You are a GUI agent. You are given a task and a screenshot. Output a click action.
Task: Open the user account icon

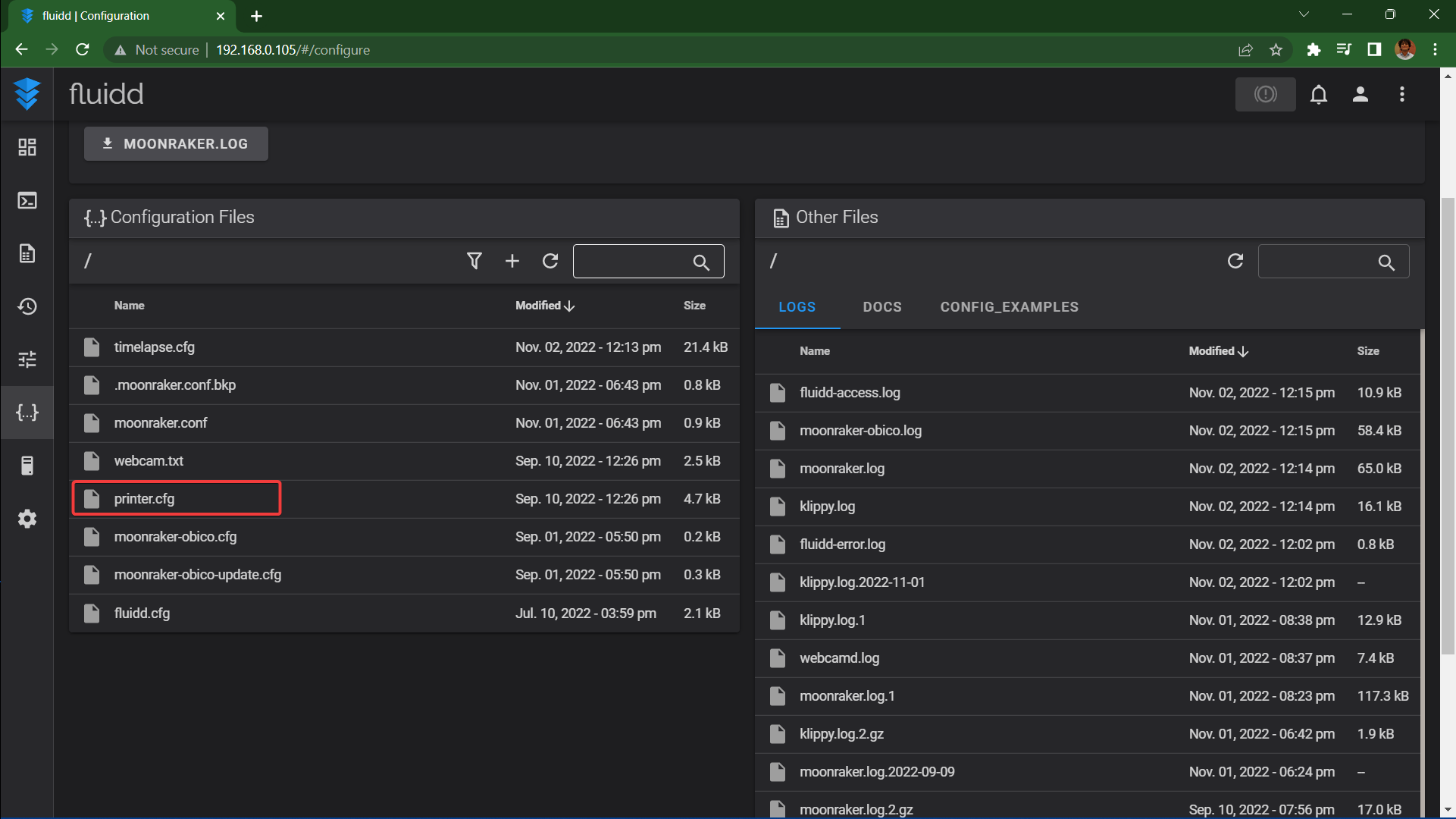tap(1360, 94)
